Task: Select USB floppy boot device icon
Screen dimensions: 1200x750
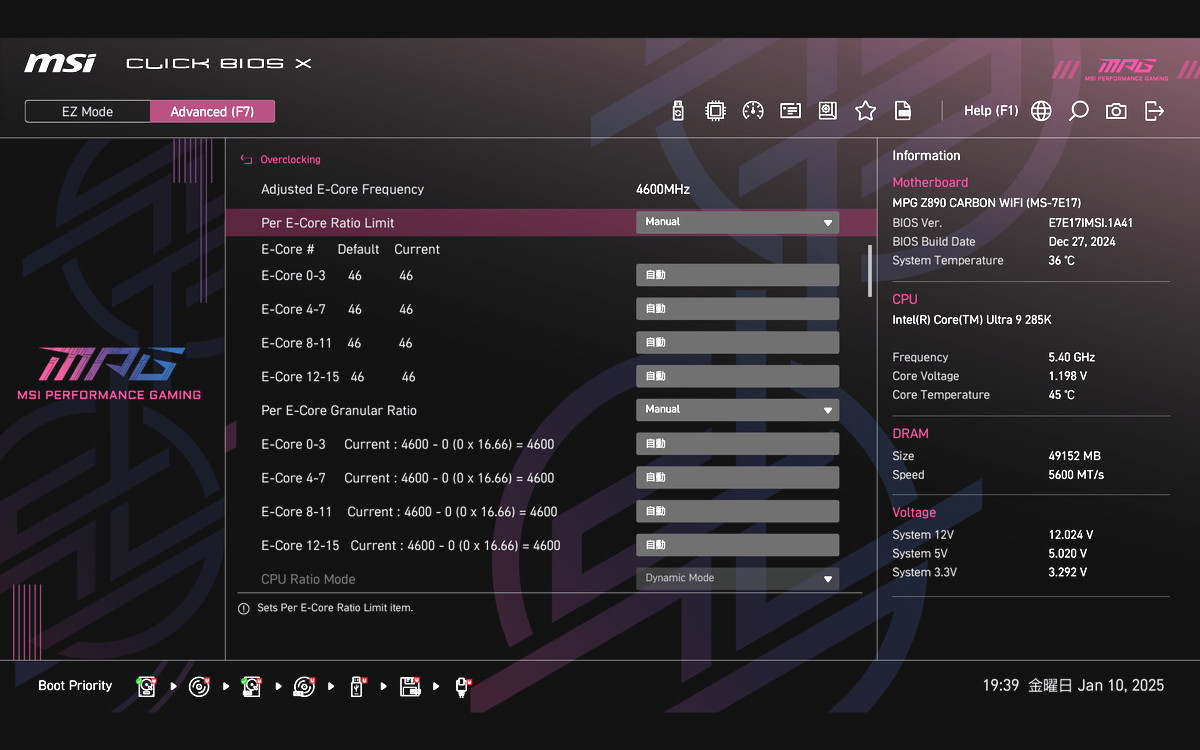Action: pos(410,687)
